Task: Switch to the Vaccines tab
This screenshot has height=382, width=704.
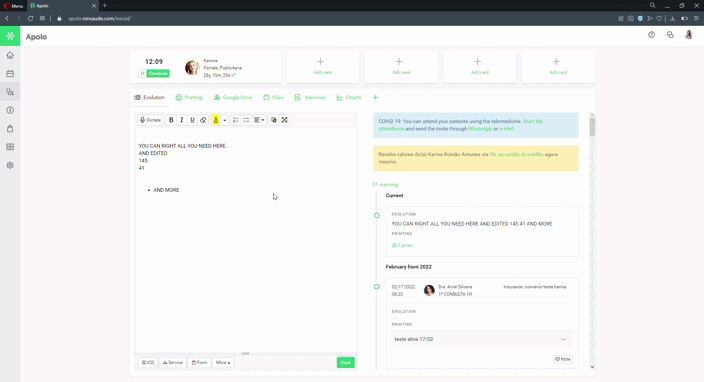Action: (310, 97)
